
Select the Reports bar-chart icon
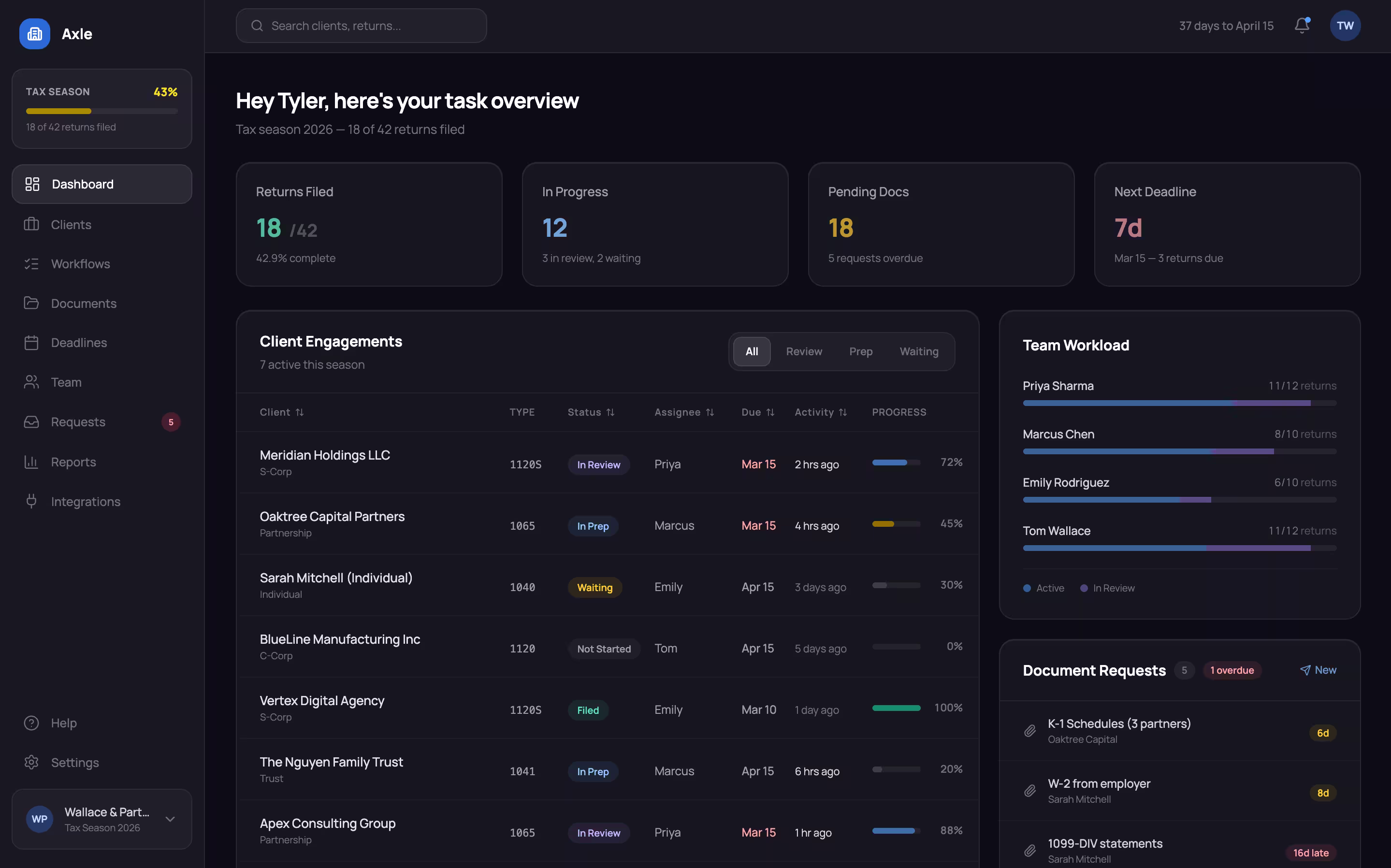click(31, 462)
